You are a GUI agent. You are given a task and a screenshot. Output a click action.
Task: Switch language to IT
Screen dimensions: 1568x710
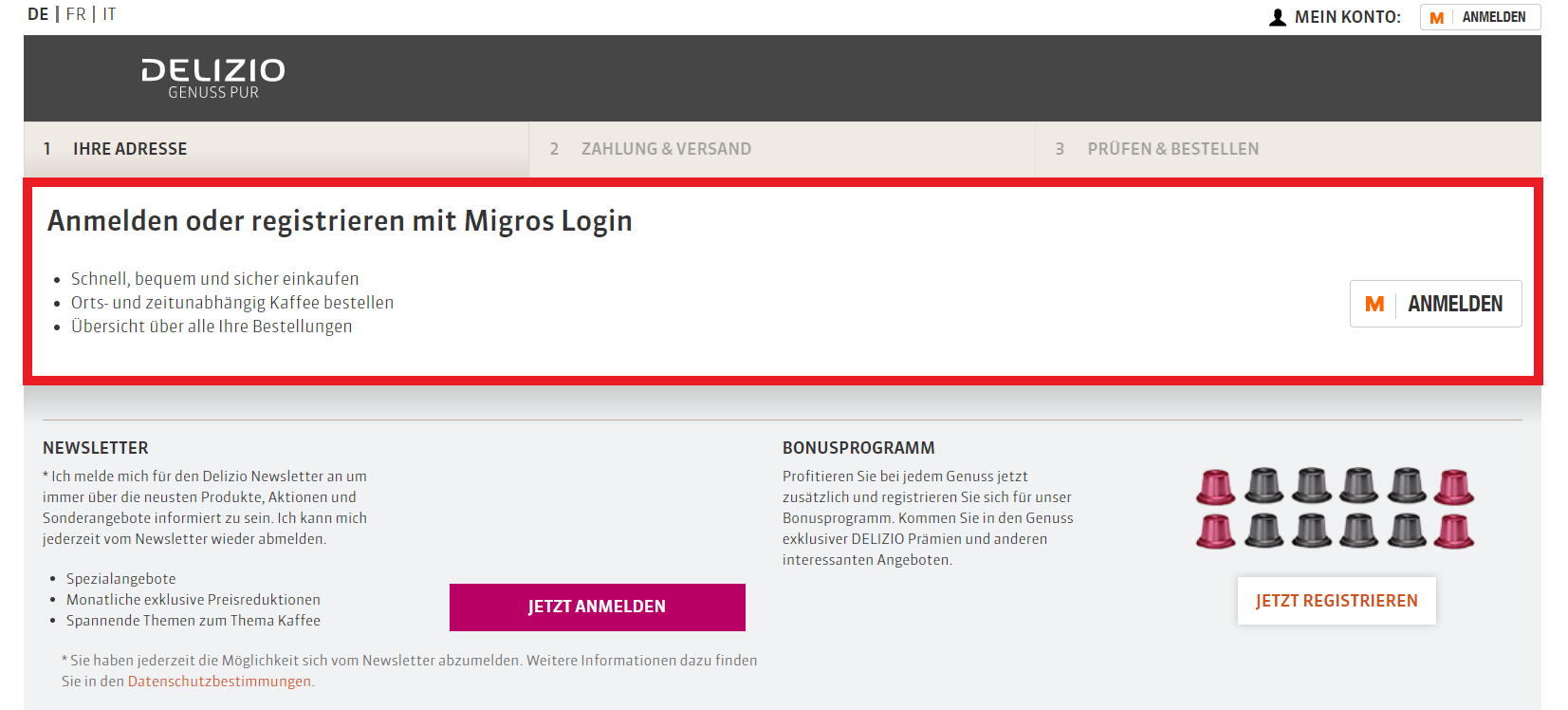(109, 14)
